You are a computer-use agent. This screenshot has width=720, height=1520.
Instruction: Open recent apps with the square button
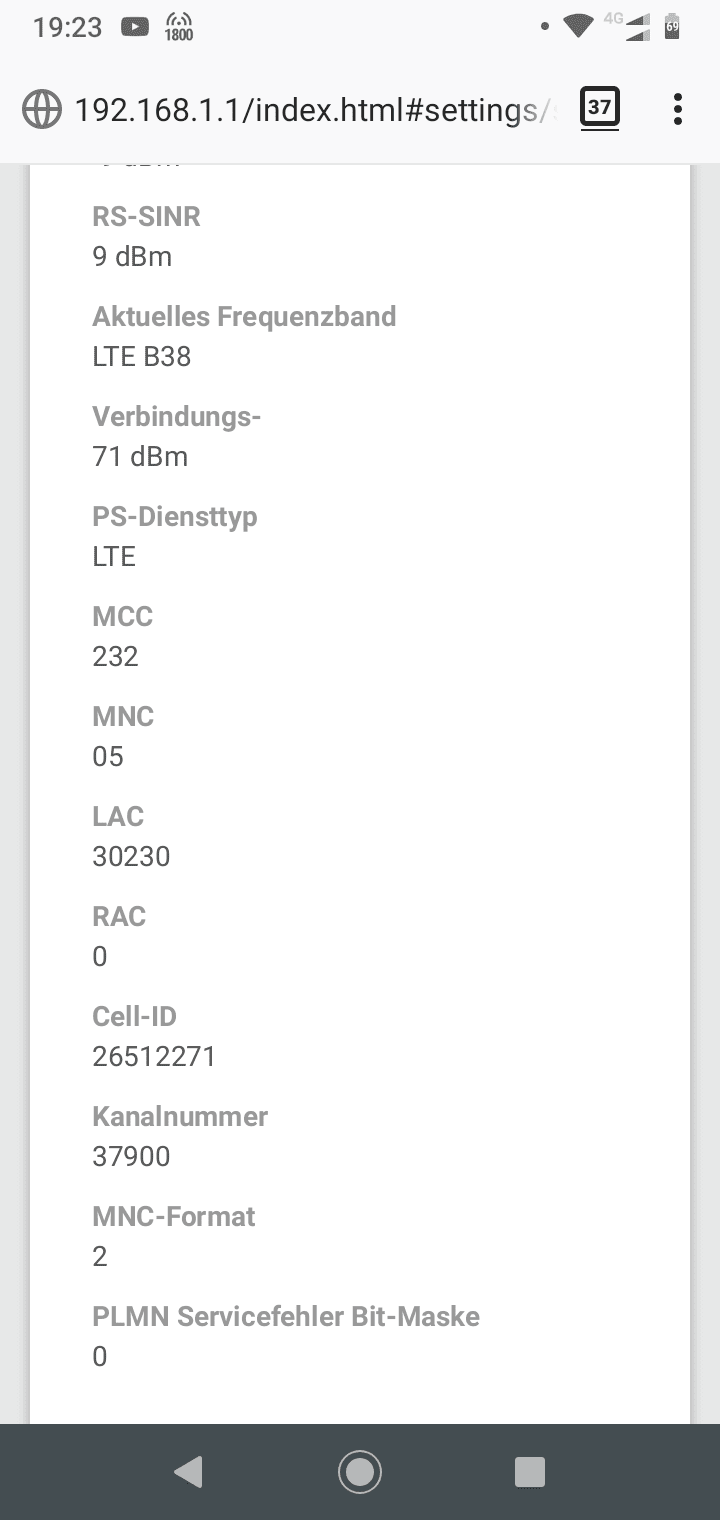pos(529,1471)
